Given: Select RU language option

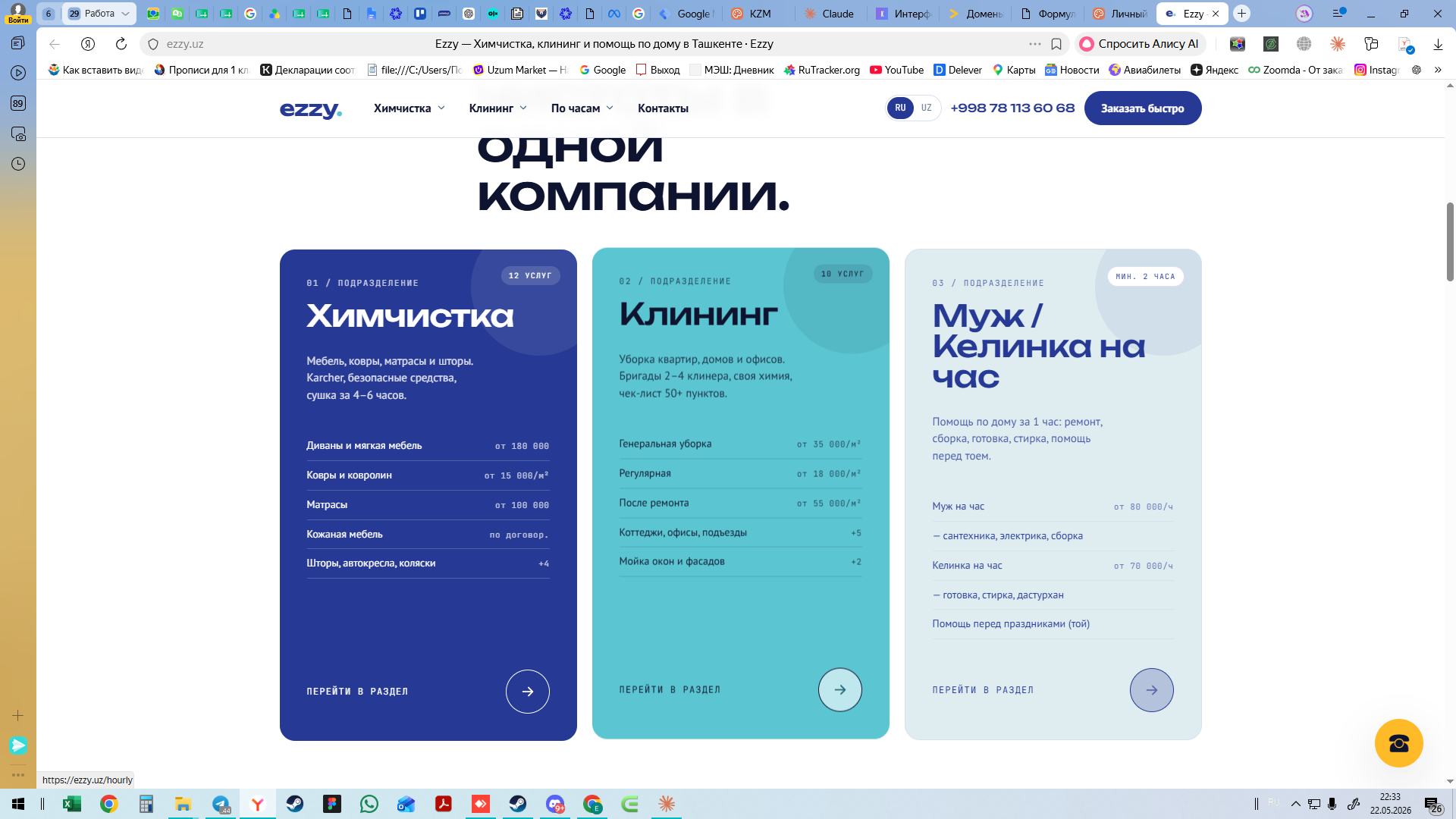Looking at the screenshot, I should coord(900,108).
